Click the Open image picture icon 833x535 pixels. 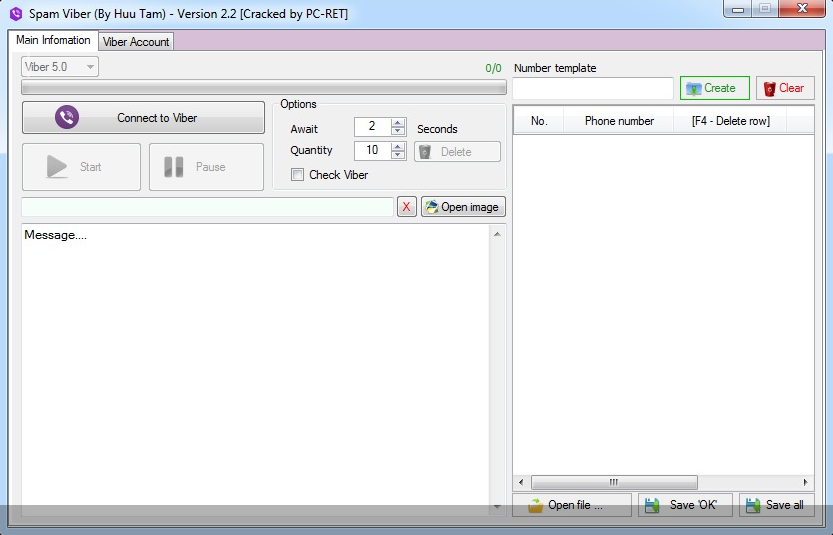click(x=432, y=207)
